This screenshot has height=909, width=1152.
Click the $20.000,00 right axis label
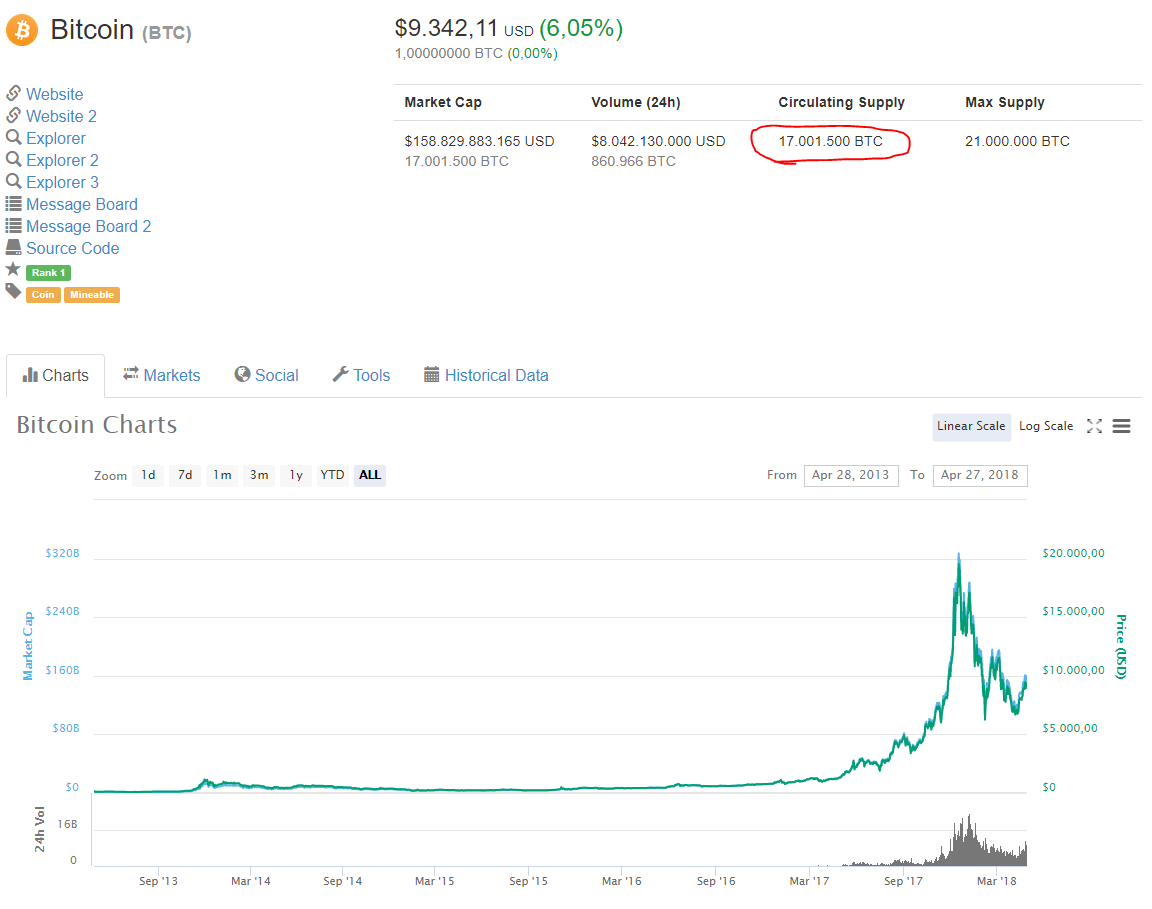1073,553
